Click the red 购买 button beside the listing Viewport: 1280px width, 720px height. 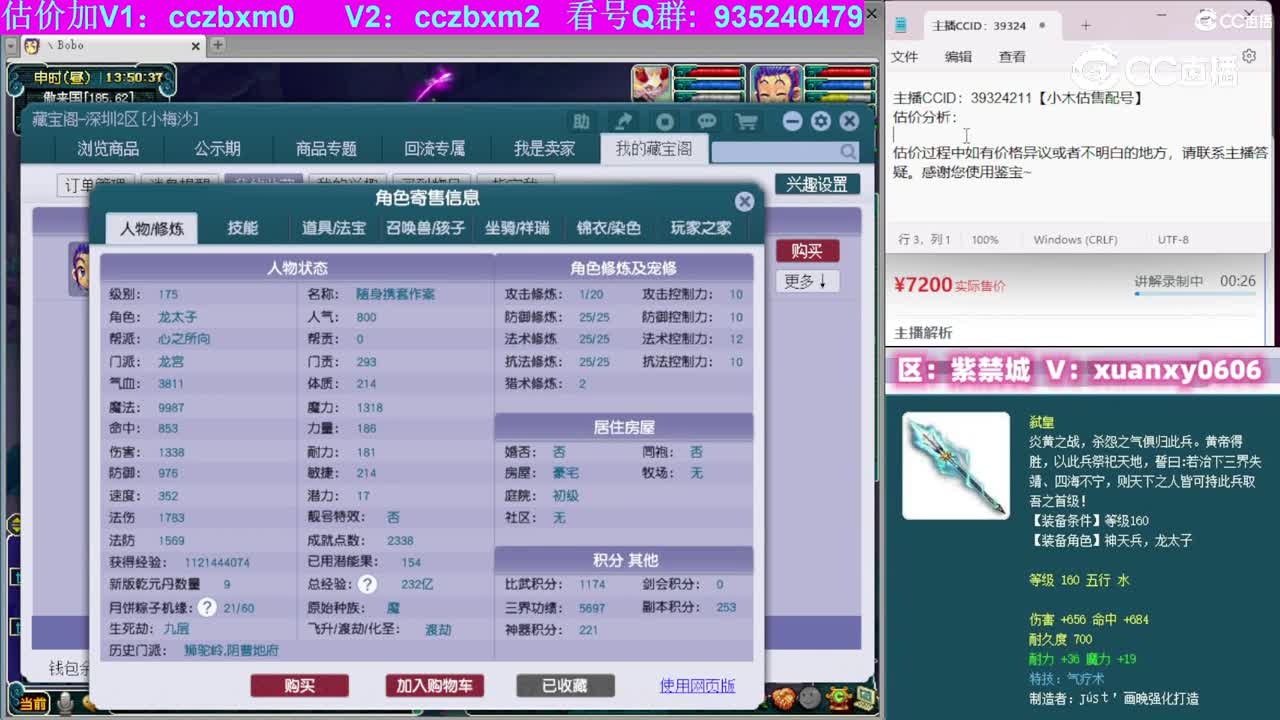click(807, 250)
